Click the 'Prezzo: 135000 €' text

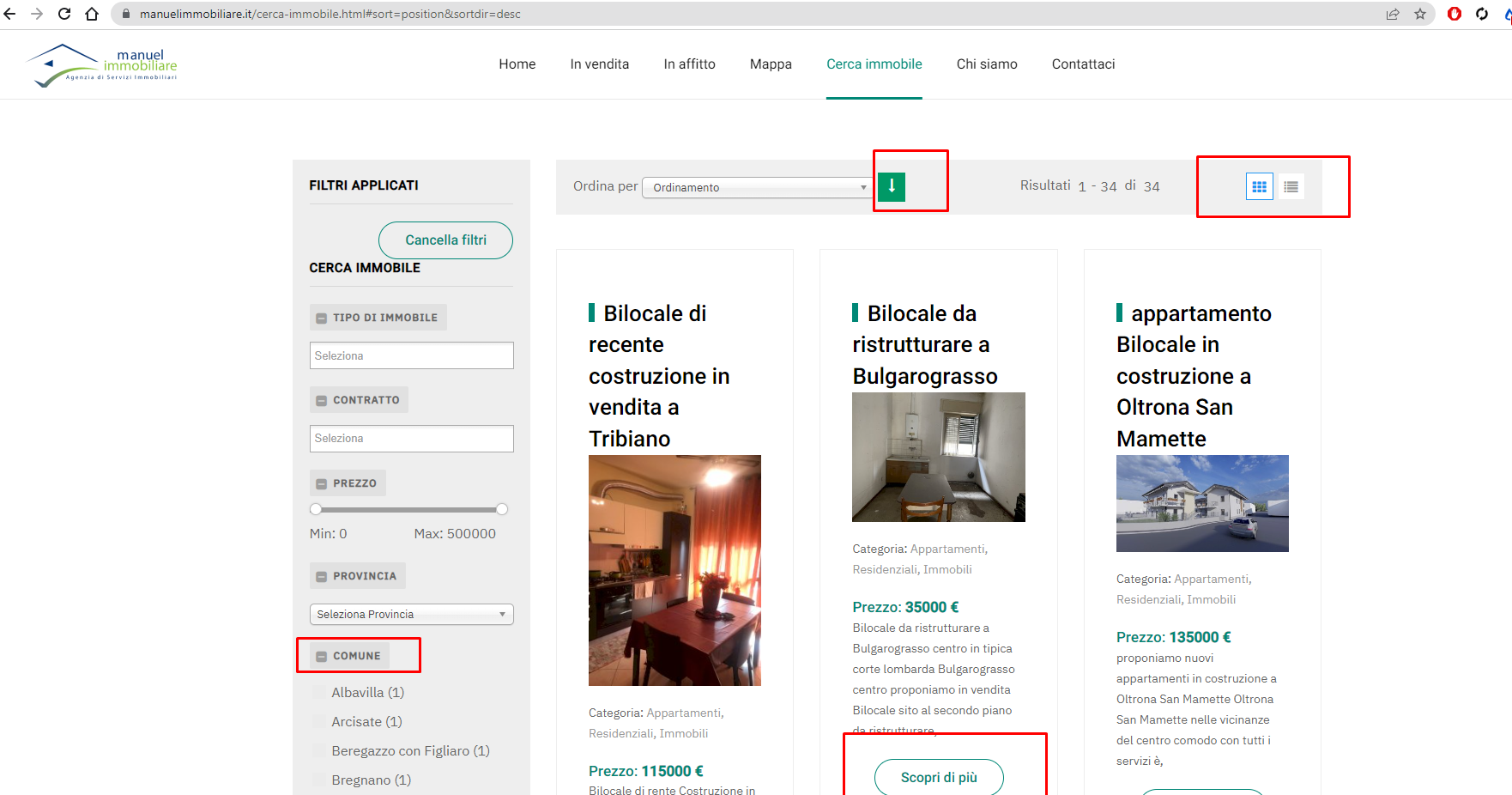tap(1174, 638)
